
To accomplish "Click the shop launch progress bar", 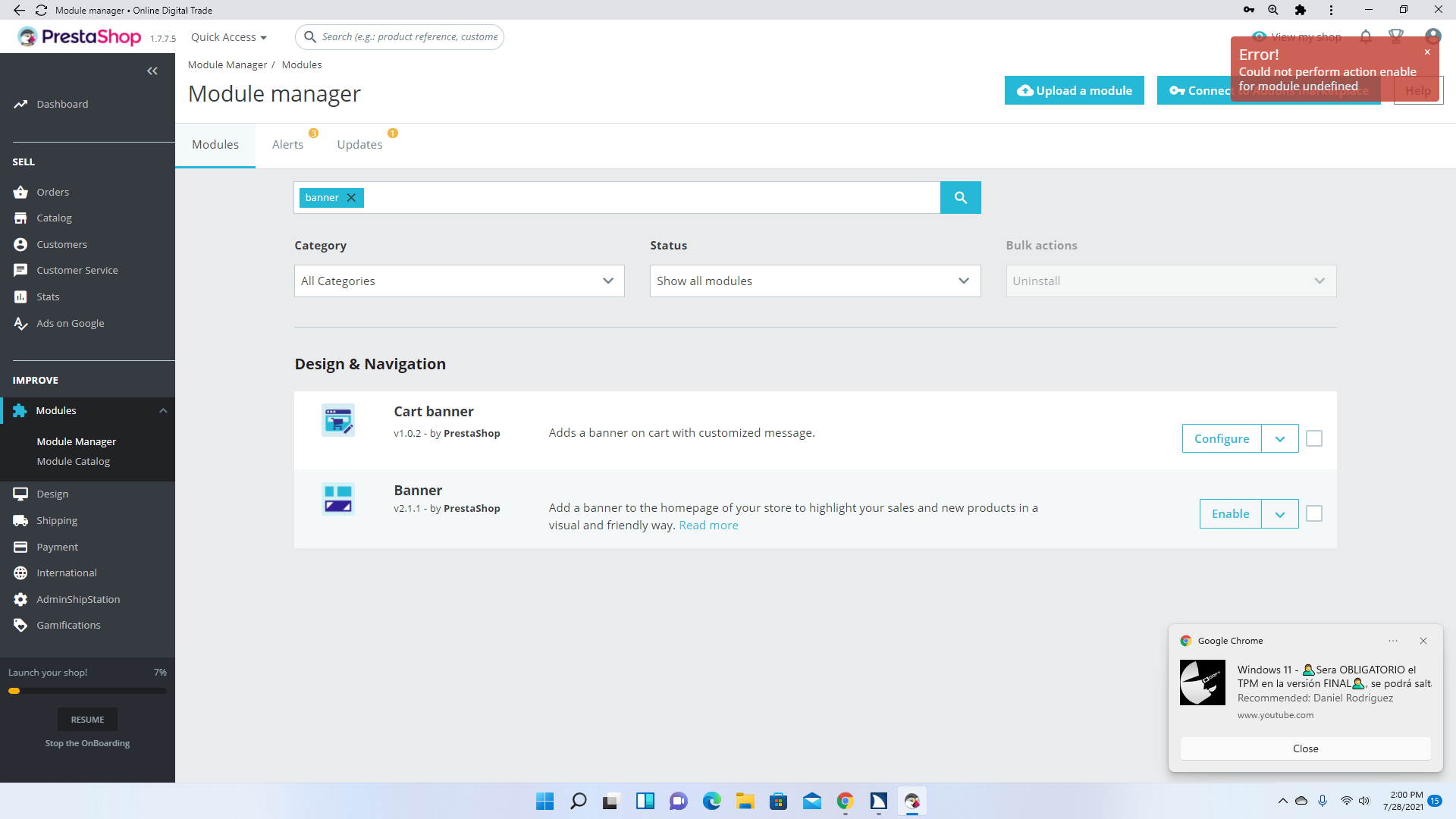I will pyautogui.click(x=87, y=690).
